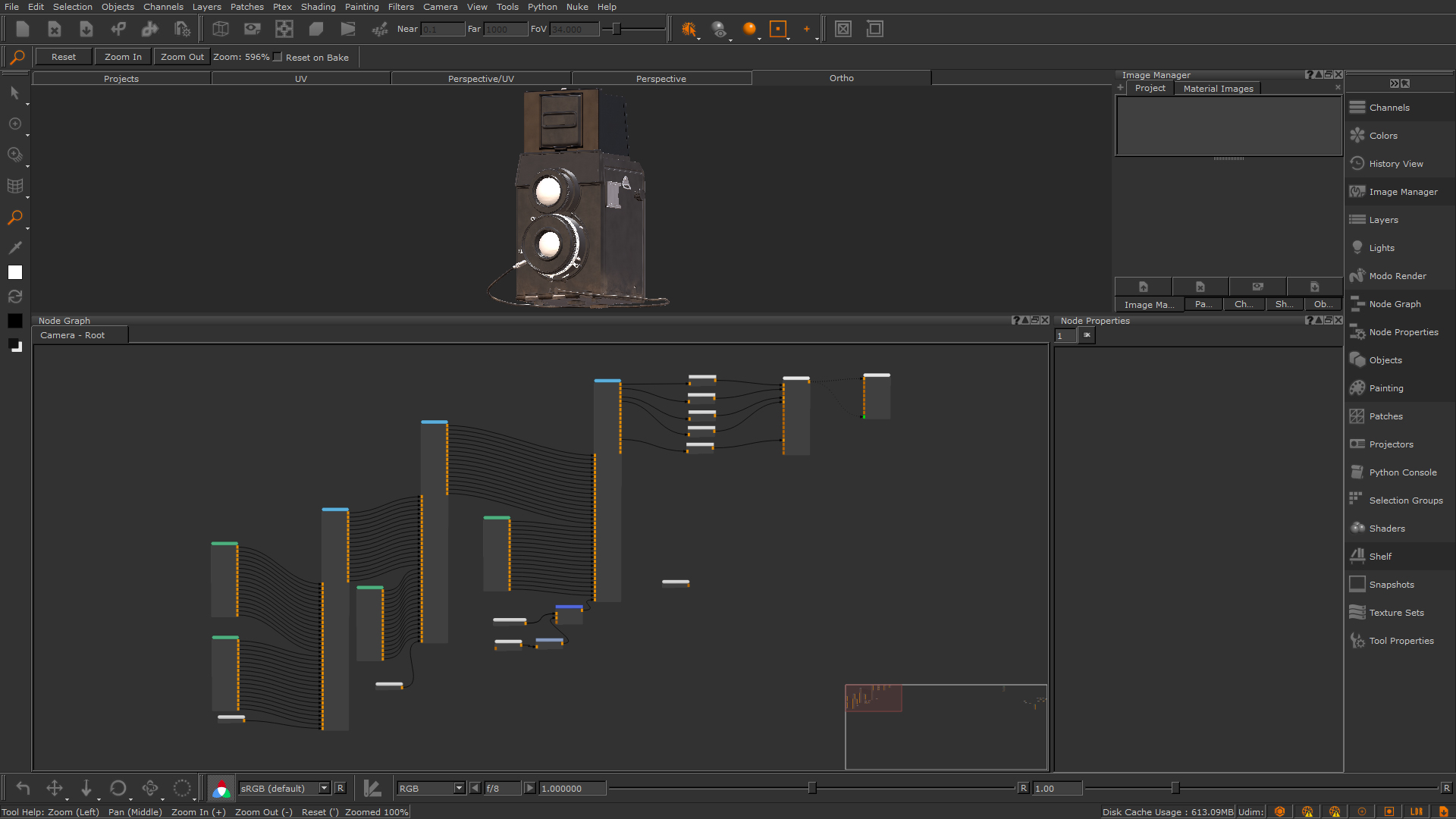Viewport: 1456px width, 819px height.
Task: Open the Python Console palette
Action: (x=1402, y=472)
